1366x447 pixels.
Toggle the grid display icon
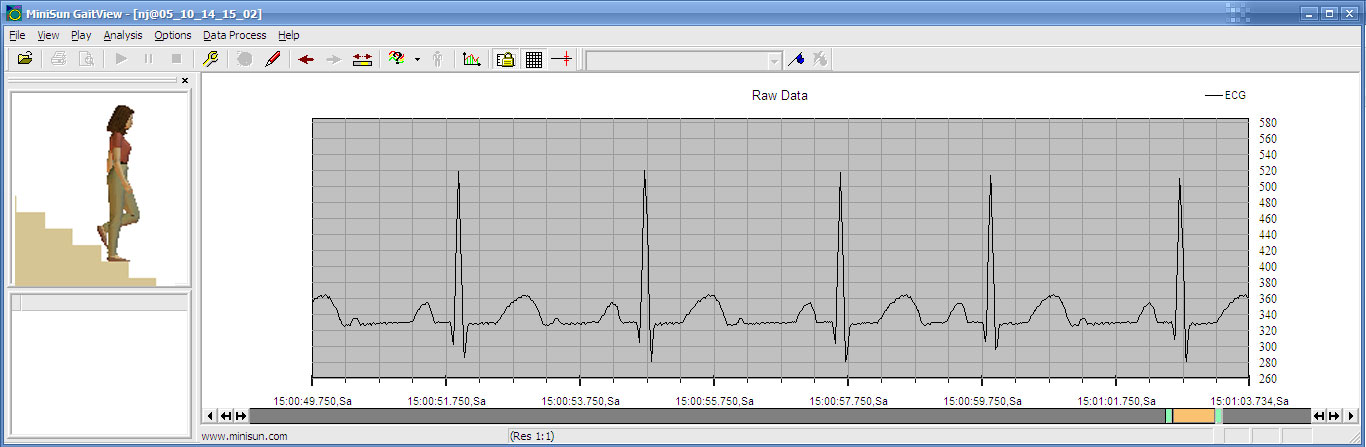coord(534,59)
